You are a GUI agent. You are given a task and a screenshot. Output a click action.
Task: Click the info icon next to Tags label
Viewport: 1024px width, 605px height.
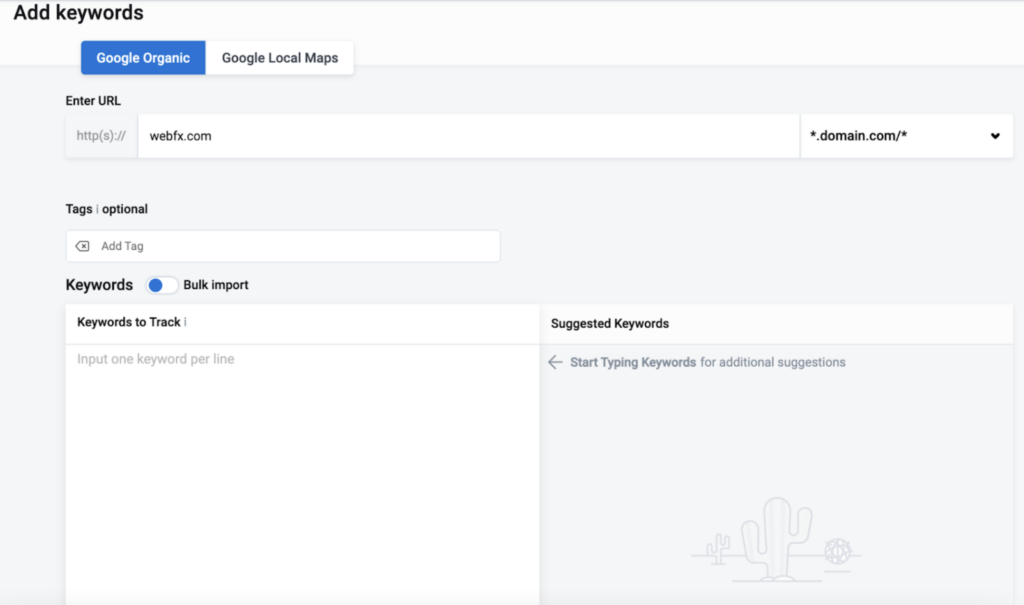96,209
